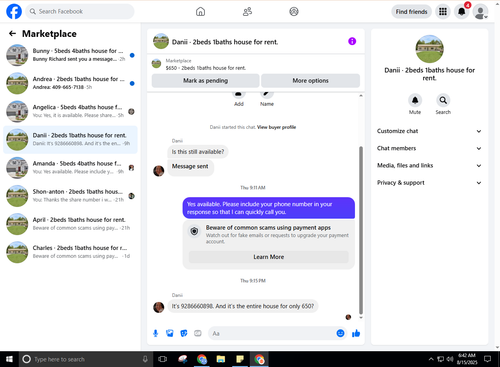Click the Mark as pending button

[x=205, y=81]
